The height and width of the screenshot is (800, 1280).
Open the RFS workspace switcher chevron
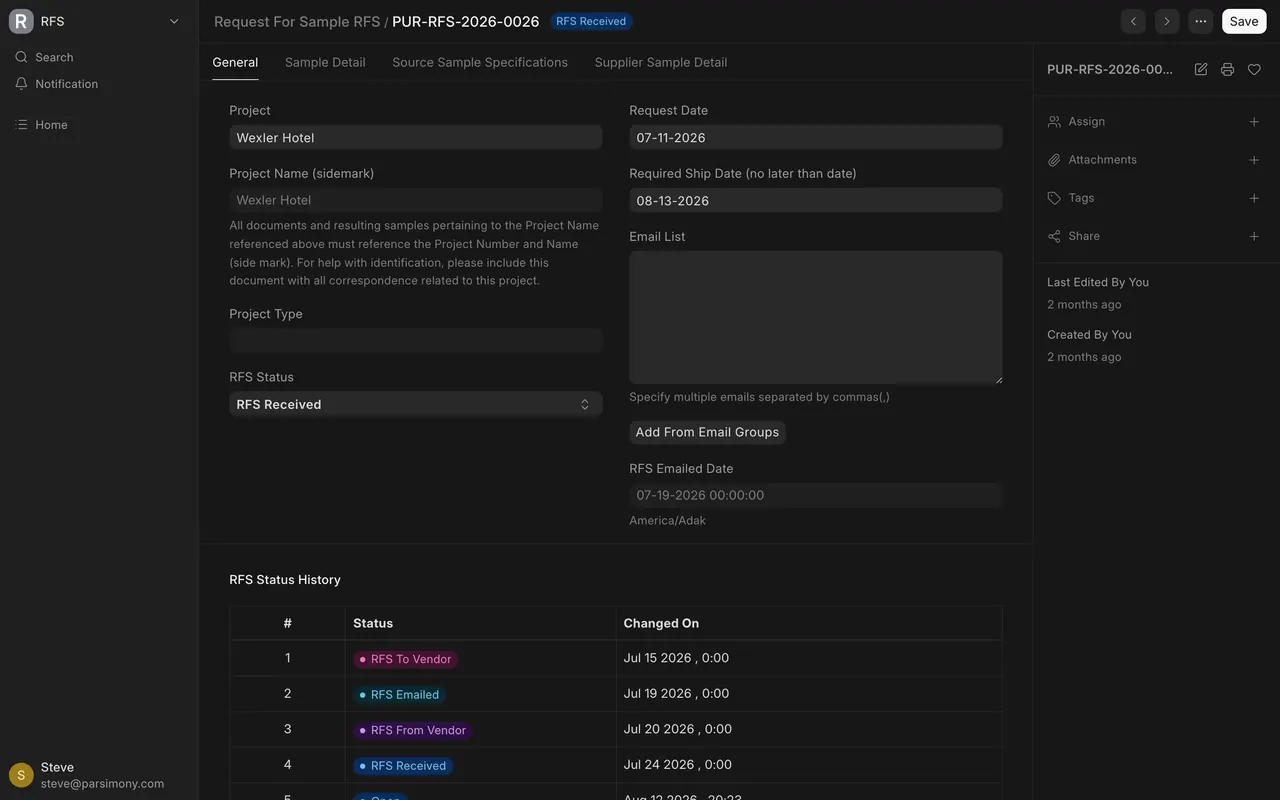point(174,21)
